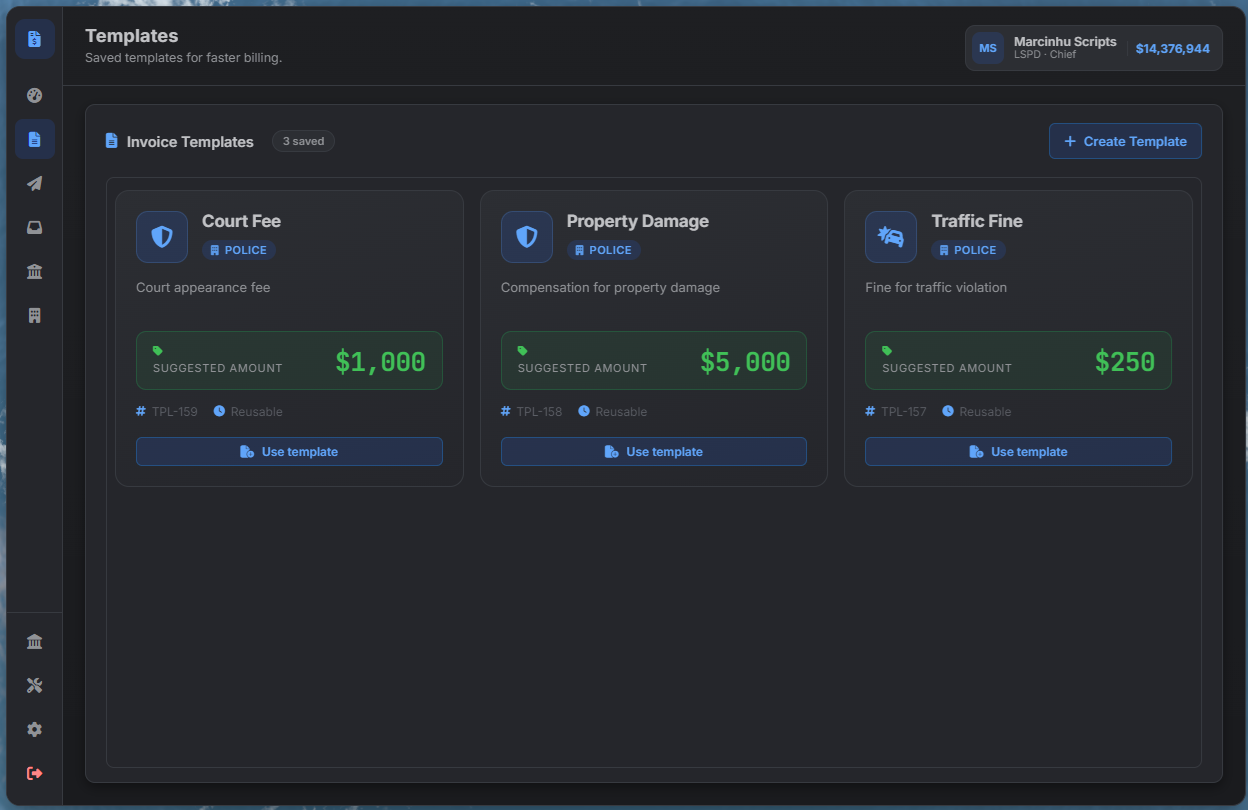The width and height of the screenshot is (1248, 810).
Task: Click the red logout exit icon
Action: coord(35,773)
